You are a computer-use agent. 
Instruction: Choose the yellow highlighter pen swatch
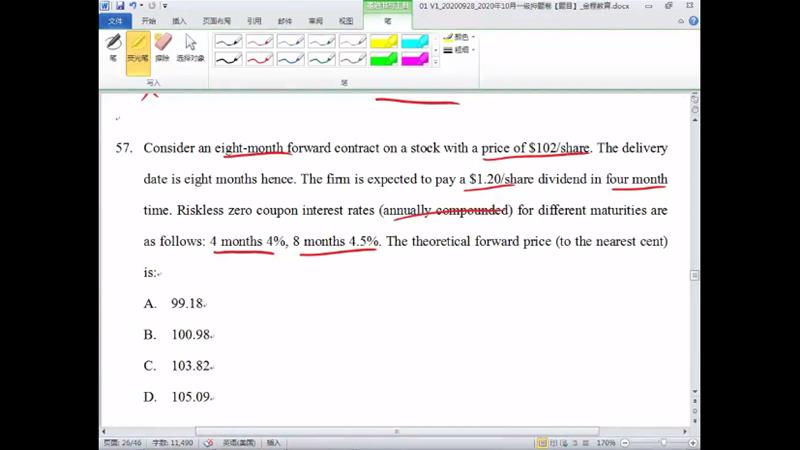383,42
